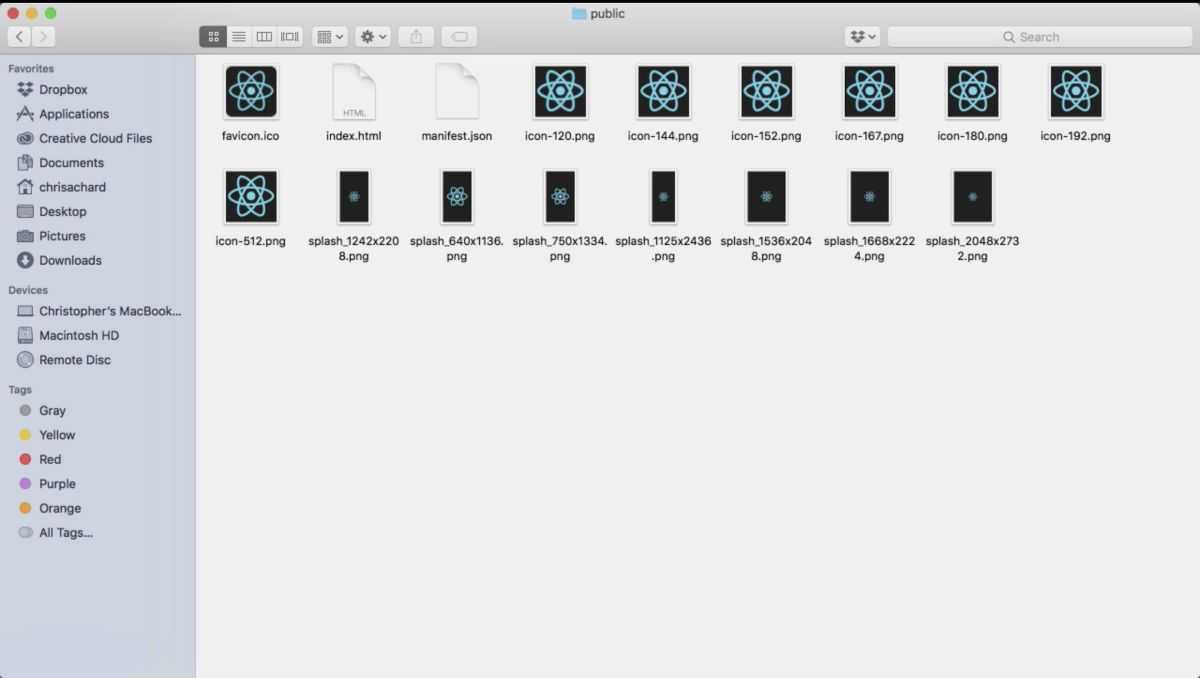The height and width of the screenshot is (678, 1200).
Task: Select the splash_1125x2436.png thumbnail
Action: click(x=663, y=196)
